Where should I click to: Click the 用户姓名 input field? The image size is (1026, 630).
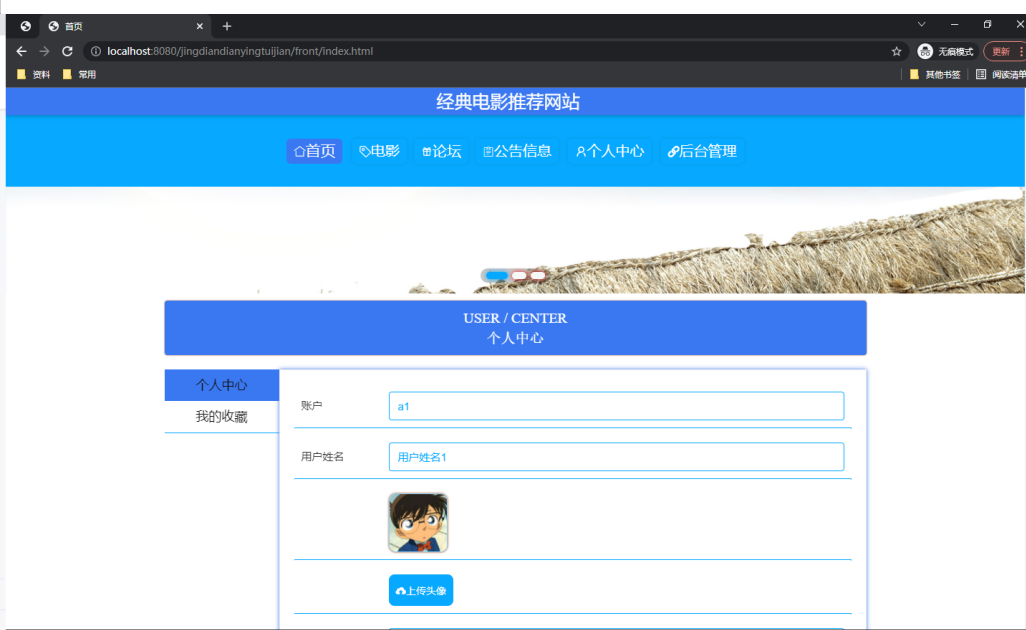point(616,457)
